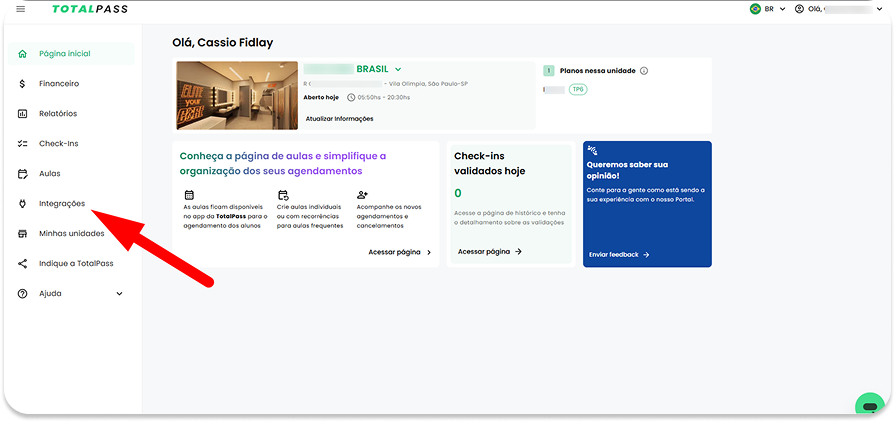Open the hamburger menu icon
This screenshot has width=895, height=422.
pos(21,9)
